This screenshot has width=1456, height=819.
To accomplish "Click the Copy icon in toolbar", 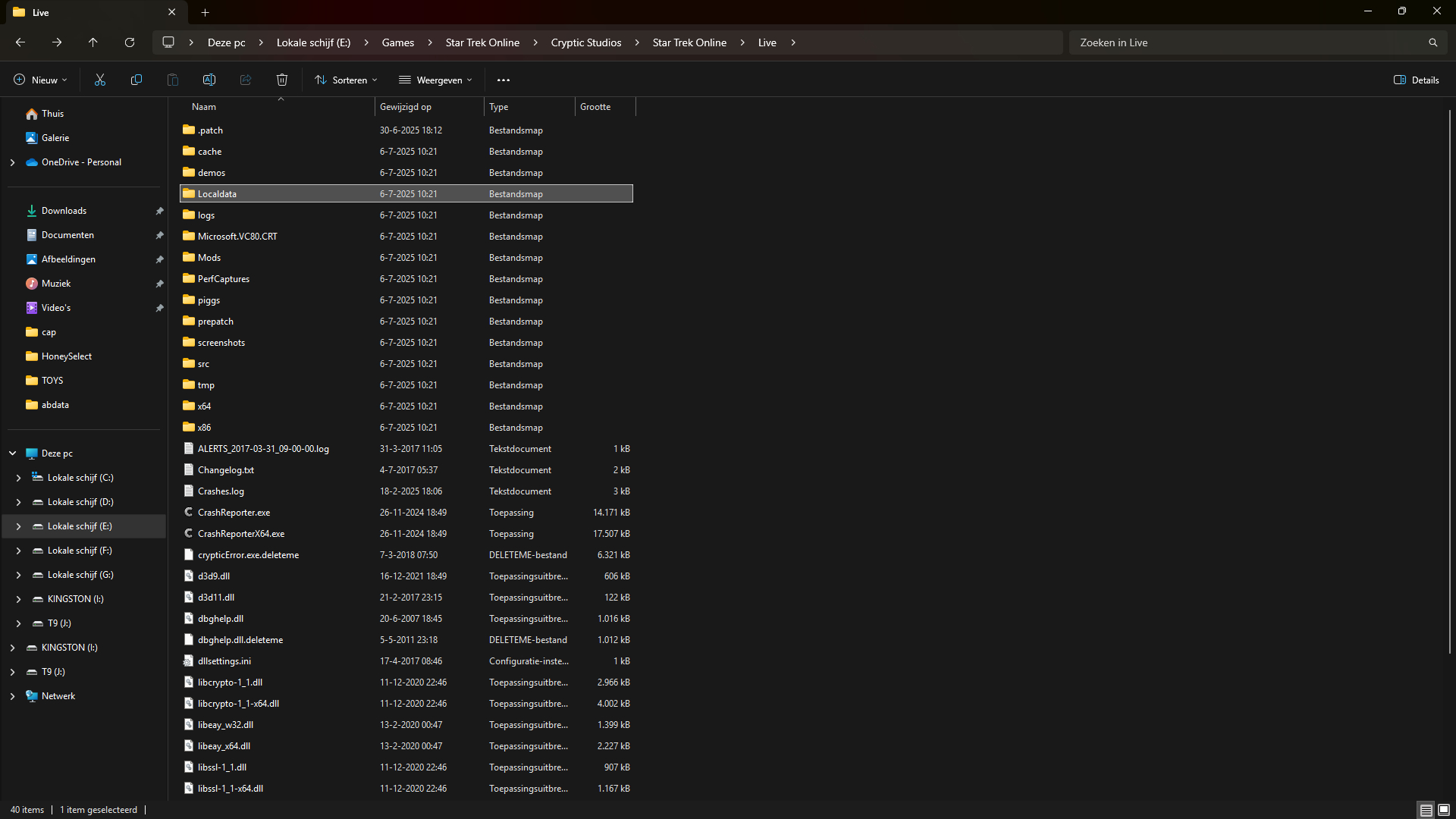I will [136, 80].
